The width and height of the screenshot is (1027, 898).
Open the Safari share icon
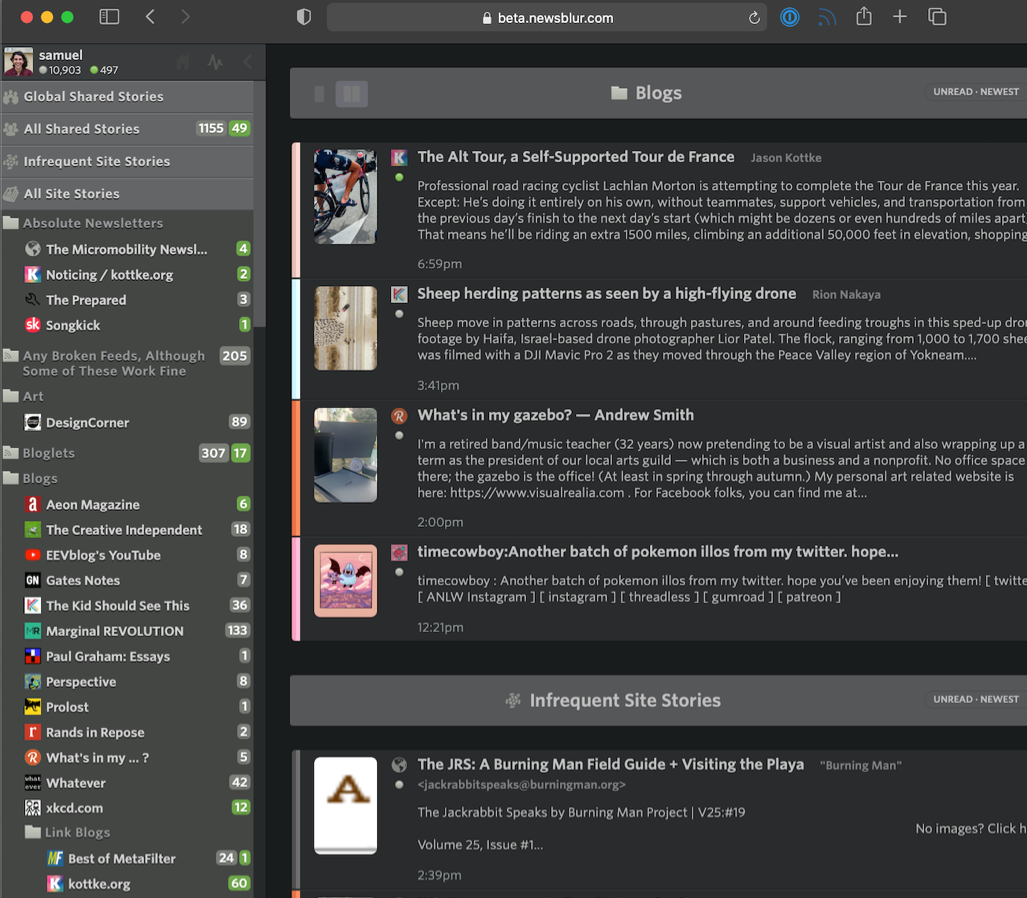pyautogui.click(x=864, y=17)
